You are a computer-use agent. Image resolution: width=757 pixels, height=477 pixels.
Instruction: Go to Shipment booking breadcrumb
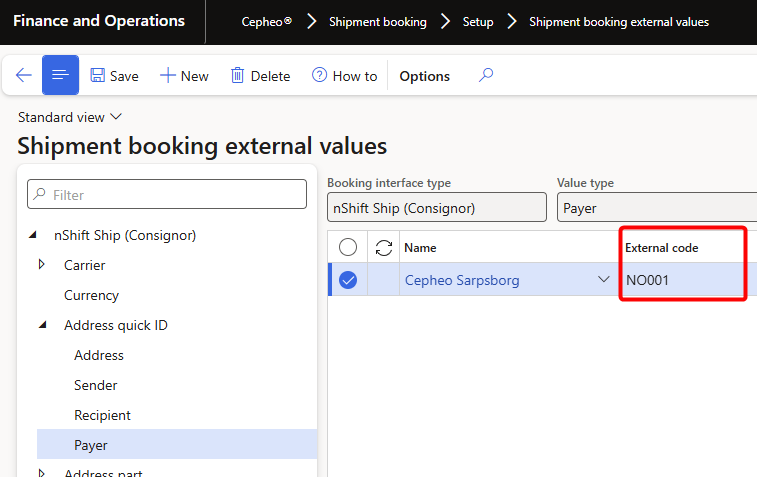point(377,22)
